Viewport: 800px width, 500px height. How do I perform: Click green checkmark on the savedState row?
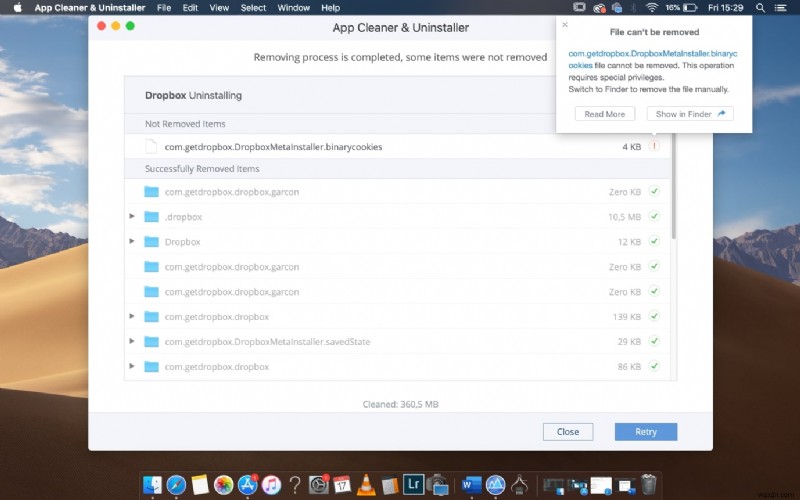(654, 341)
